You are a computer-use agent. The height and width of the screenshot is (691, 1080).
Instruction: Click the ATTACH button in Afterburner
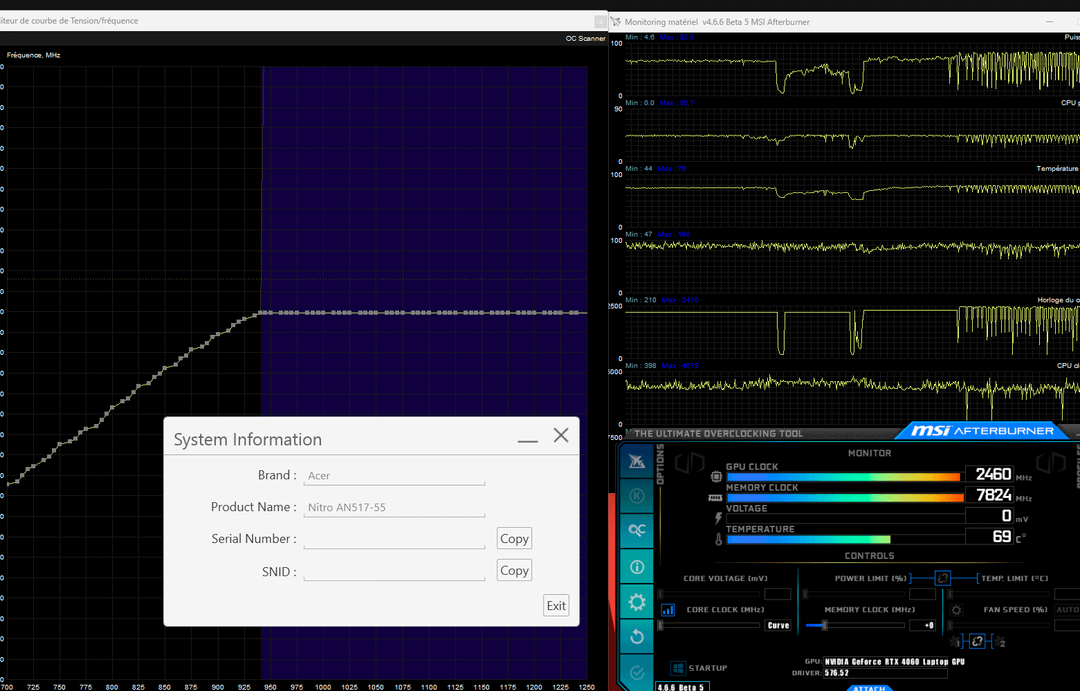tap(869, 688)
